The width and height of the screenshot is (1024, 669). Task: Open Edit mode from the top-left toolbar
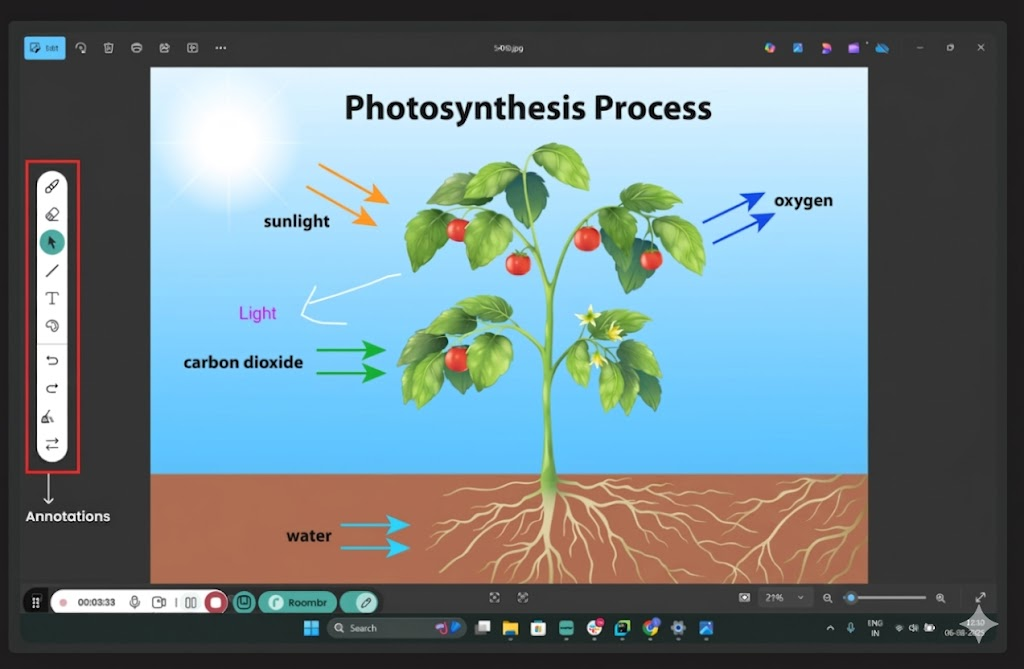tap(44, 47)
